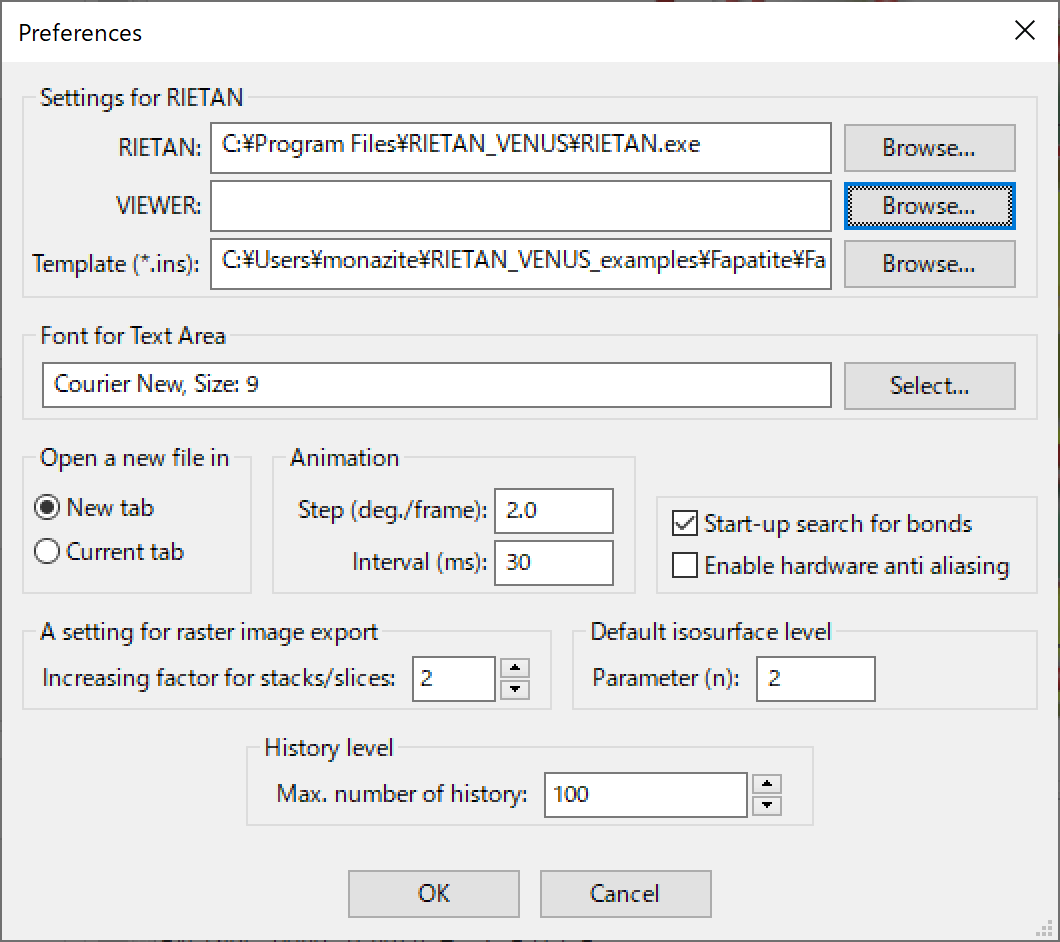Close the Preferences dialog window
This screenshot has width=1060, height=942.
(x=1025, y=31)
